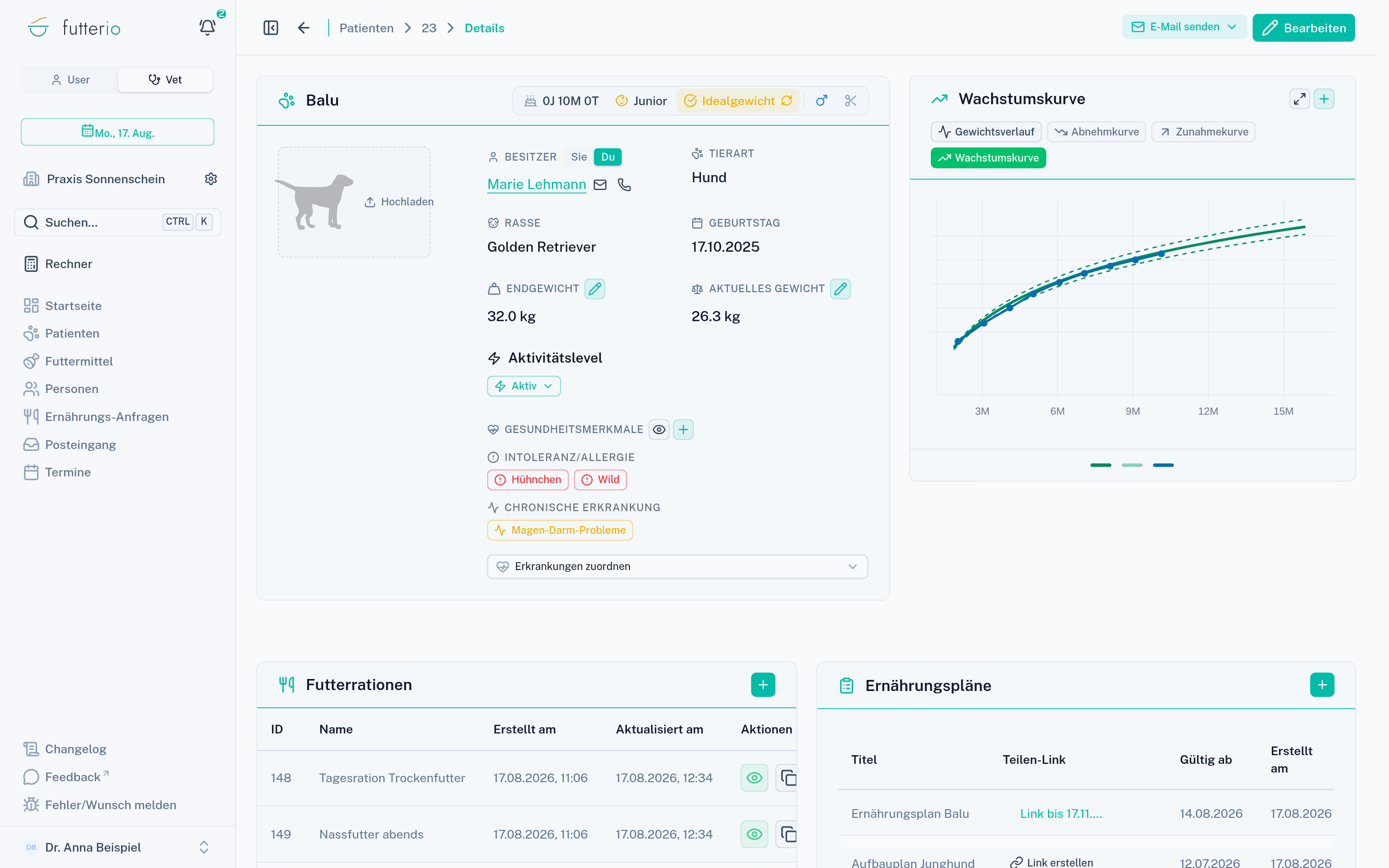Click the Hühnchen intolerance tag

(x=528, y=480)
